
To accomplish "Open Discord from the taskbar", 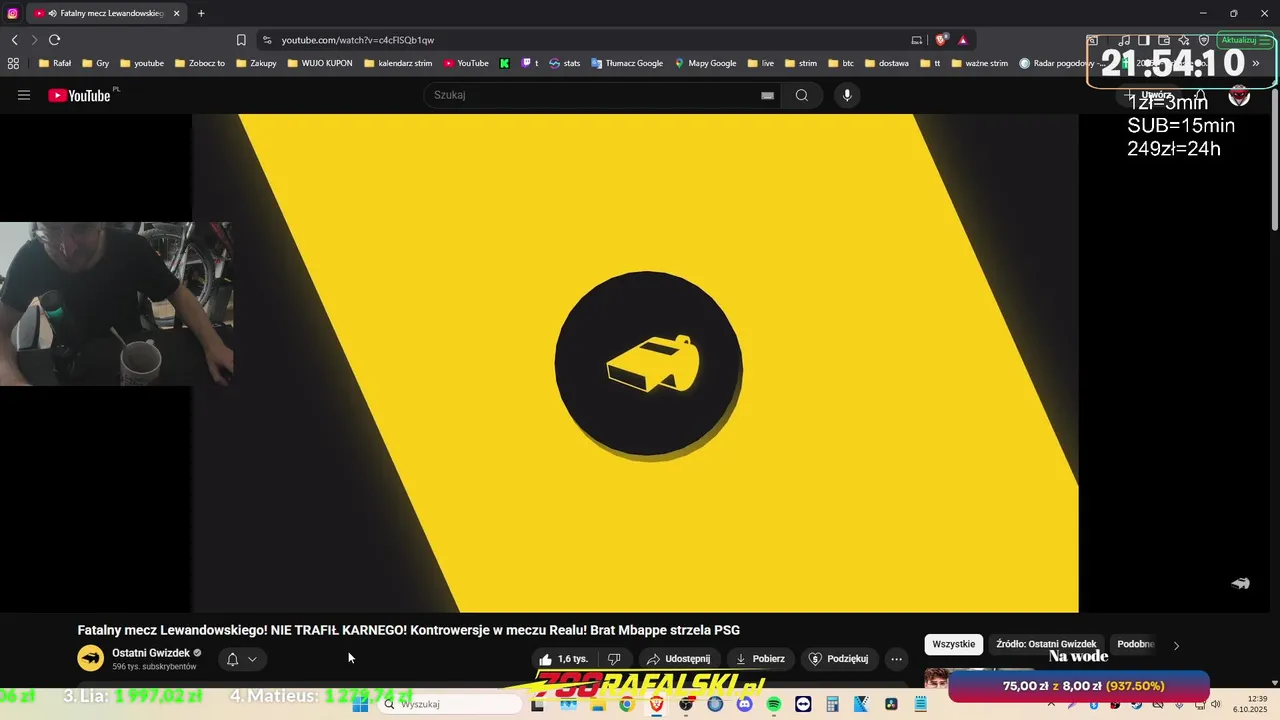I will click(x=744, y=704).
